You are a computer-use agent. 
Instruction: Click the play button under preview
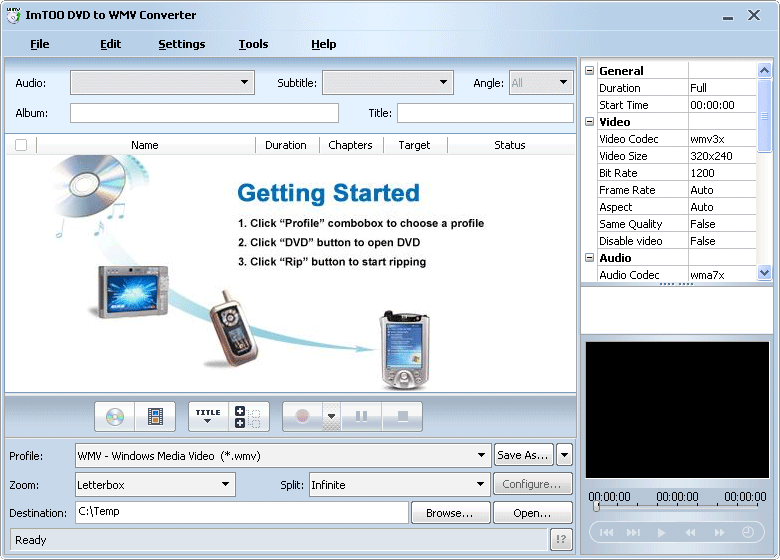pos(661,533)
